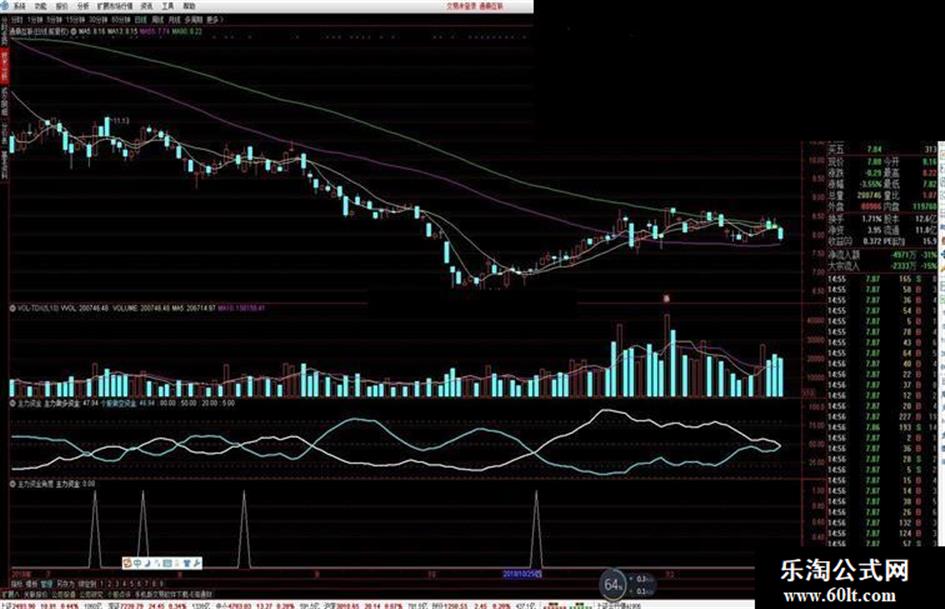Select the 指标 bottom tab

(x=16, y=584)
